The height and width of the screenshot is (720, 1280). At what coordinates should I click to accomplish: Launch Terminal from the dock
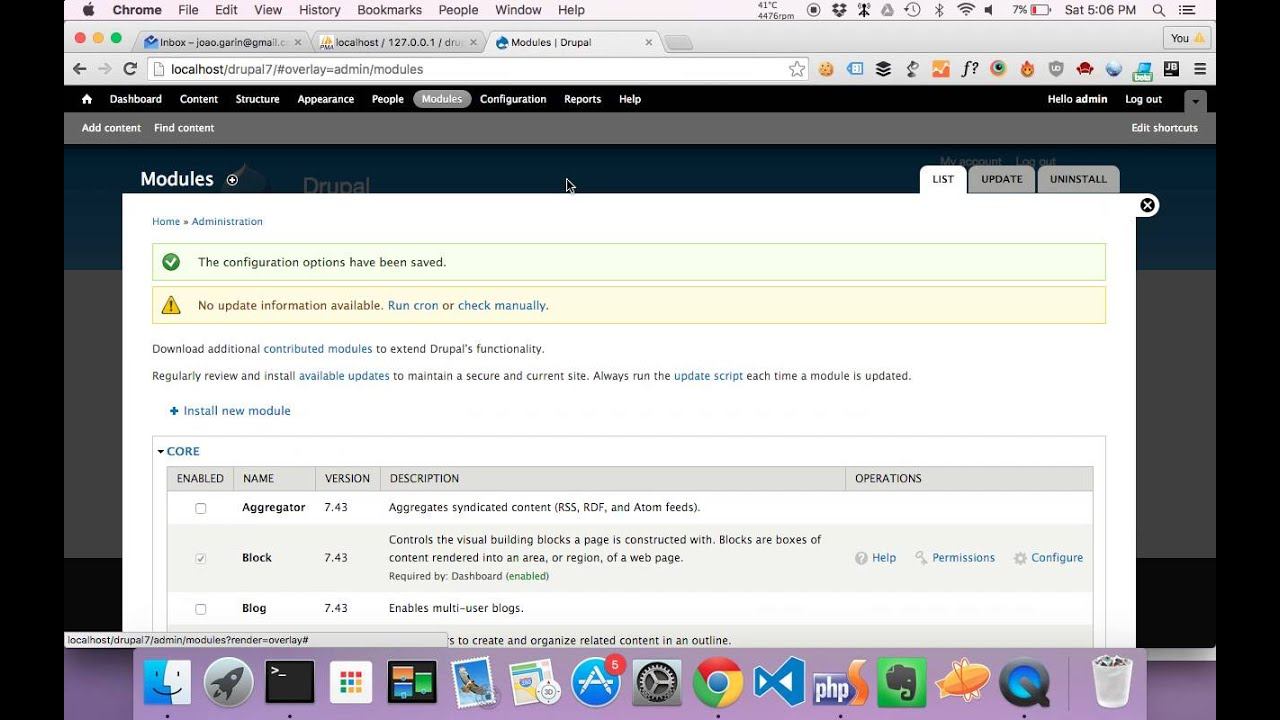(x=290, y=682)
